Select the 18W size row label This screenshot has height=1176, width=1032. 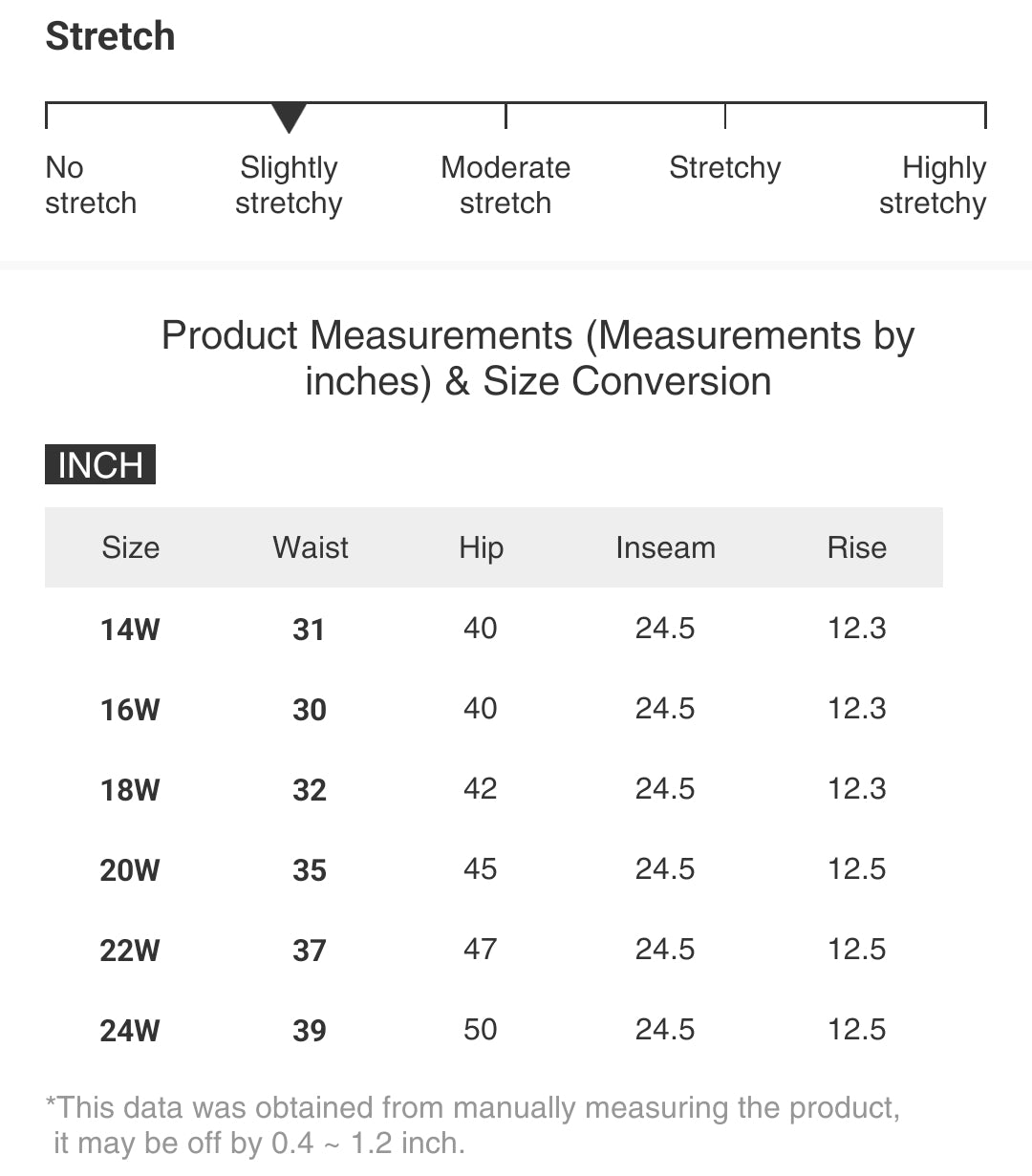(x=130, y=790)
